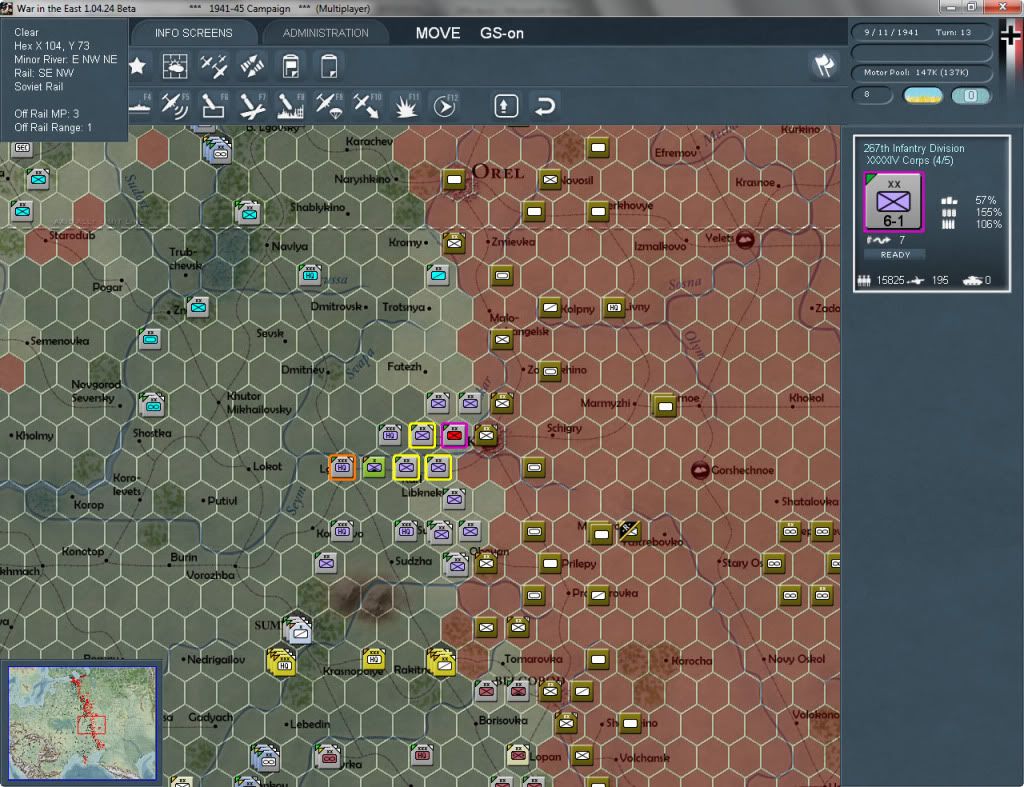Select the F7 bomb airfield mode icon
1024x787 pixels.
(252, 105)
